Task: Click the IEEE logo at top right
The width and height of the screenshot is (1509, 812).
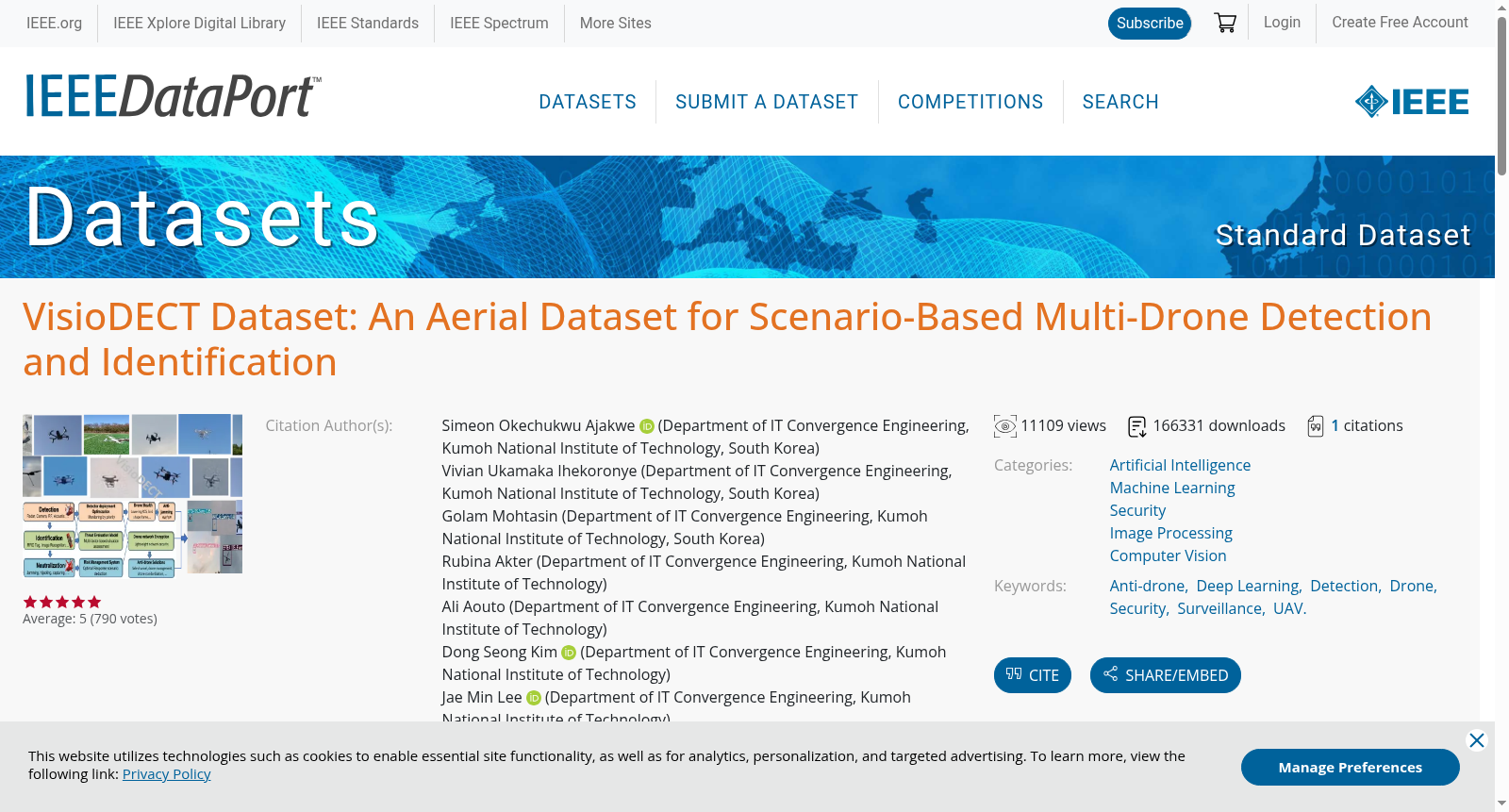Action: tap(1412, 102)
